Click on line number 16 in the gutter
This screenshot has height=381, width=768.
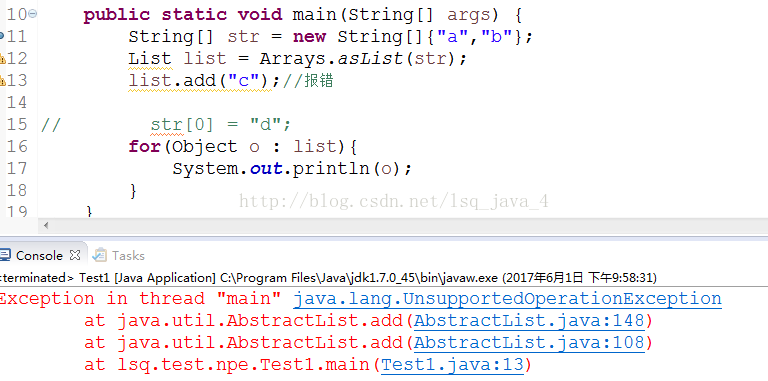[17, 146]
